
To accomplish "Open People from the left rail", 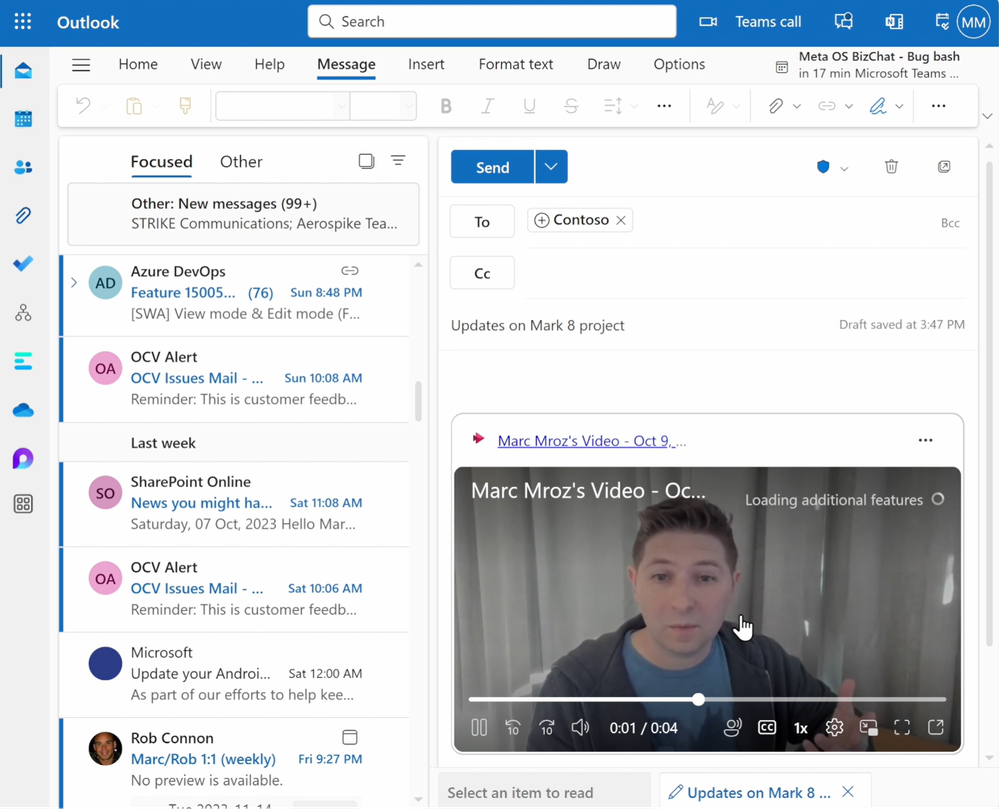I will (24, 167).
